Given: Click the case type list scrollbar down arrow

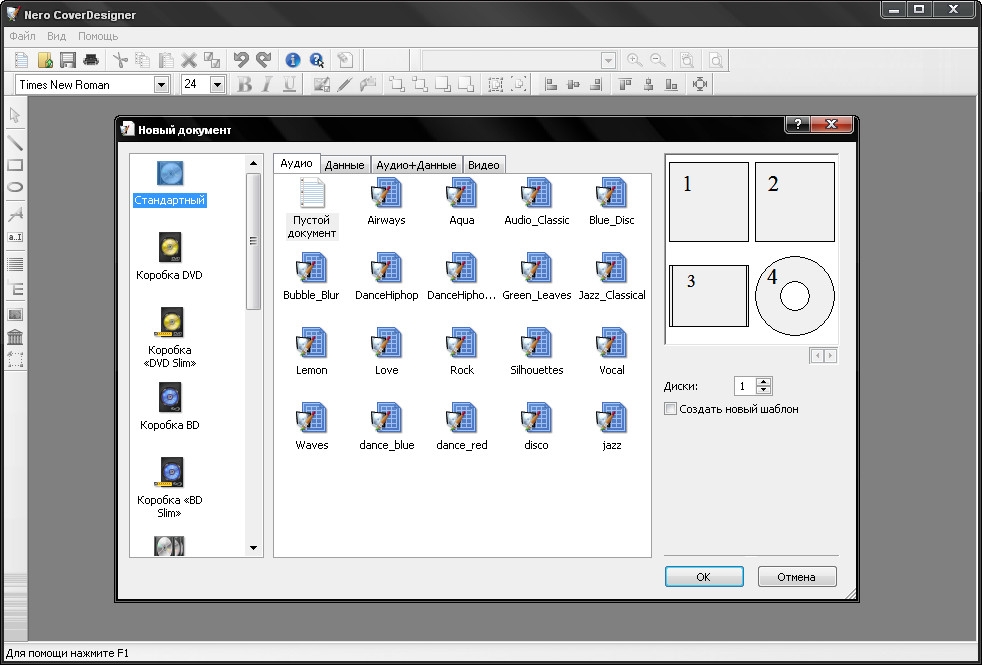Looking at the screenshot, I should [x=253, y=548].
